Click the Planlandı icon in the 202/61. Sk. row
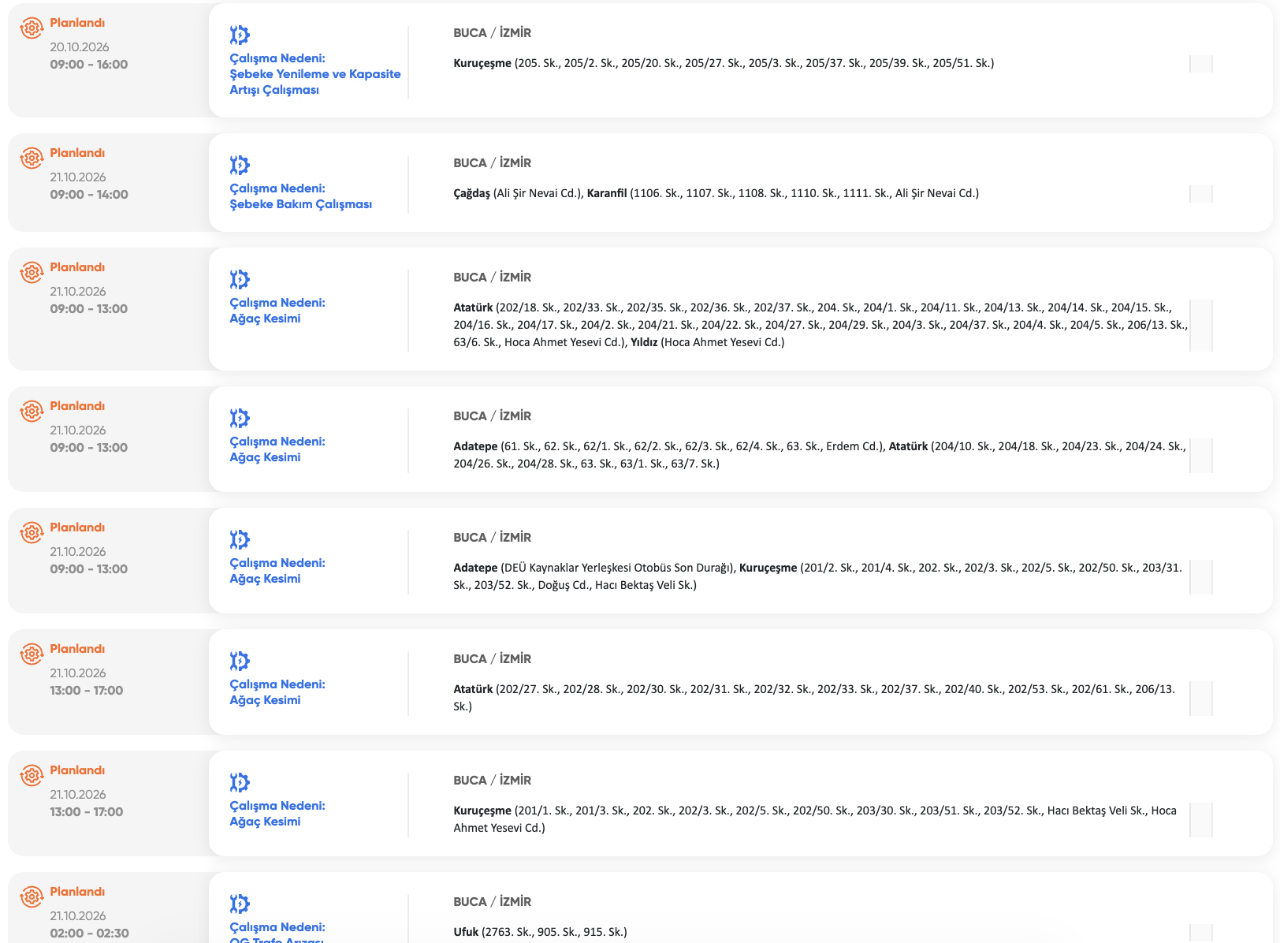This screenshot has width=1280, height=943. pyautogui.click(x=32, y=654)
